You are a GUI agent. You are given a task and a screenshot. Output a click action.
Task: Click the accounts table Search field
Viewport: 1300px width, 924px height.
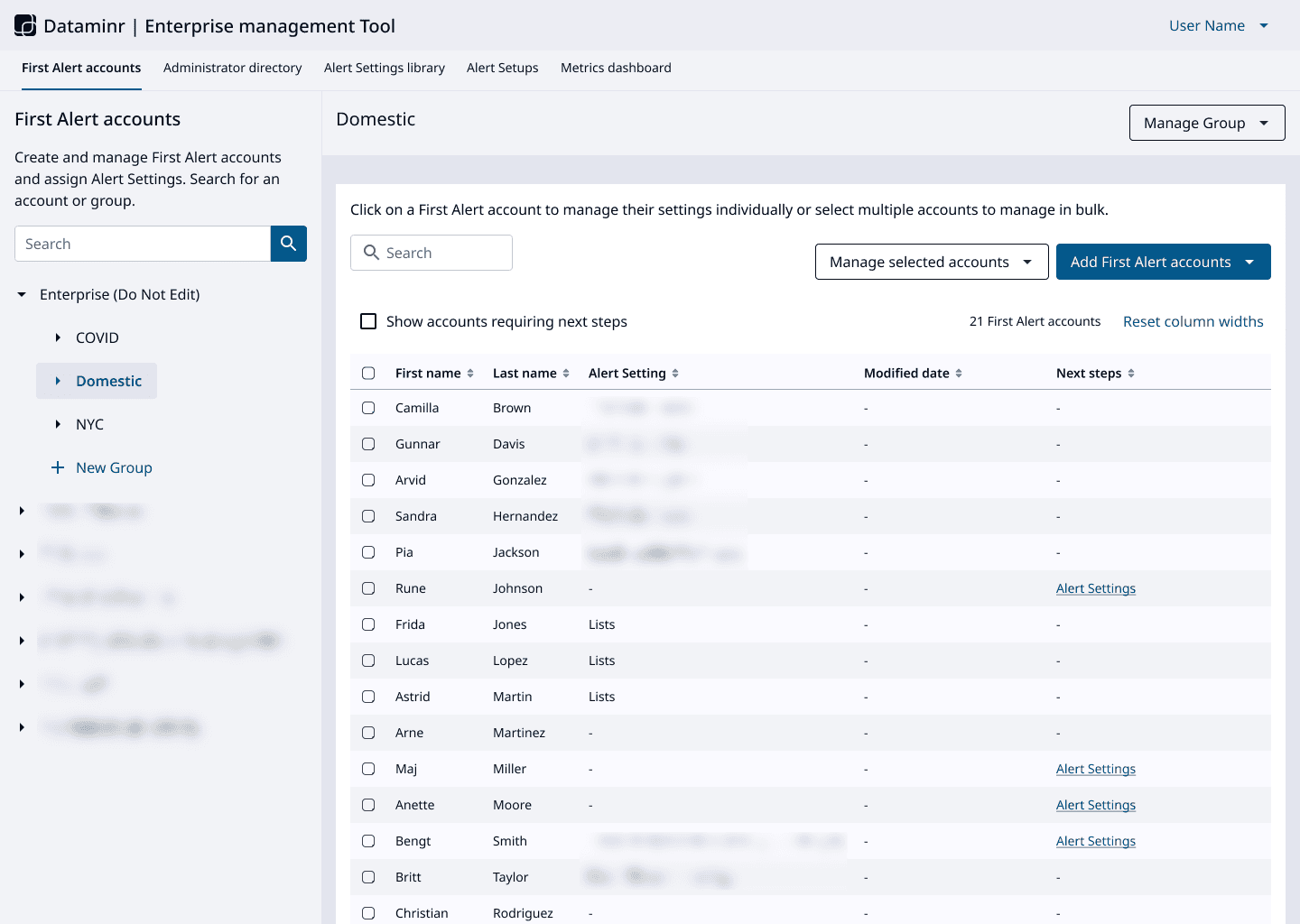click(x=432, y=253)
